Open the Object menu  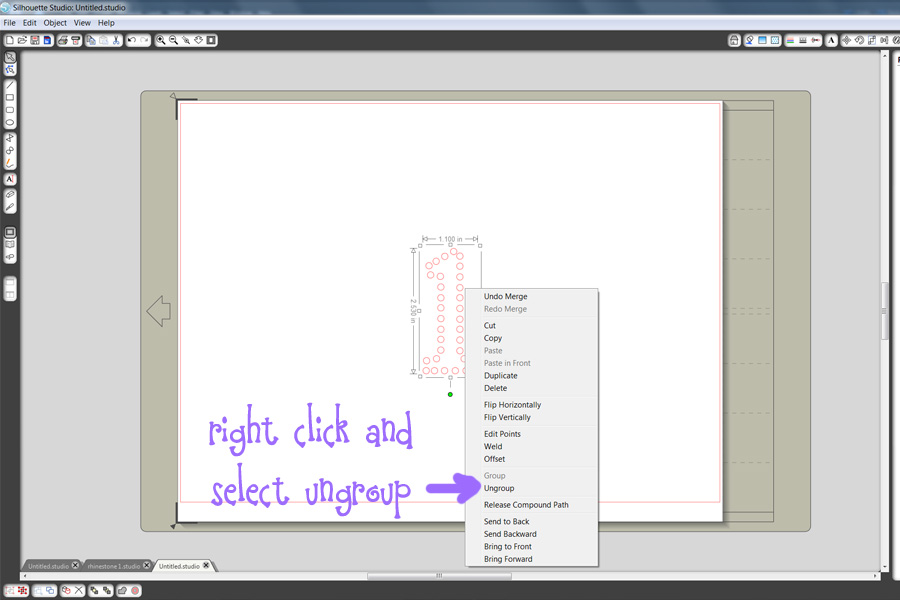pos(55,22)
